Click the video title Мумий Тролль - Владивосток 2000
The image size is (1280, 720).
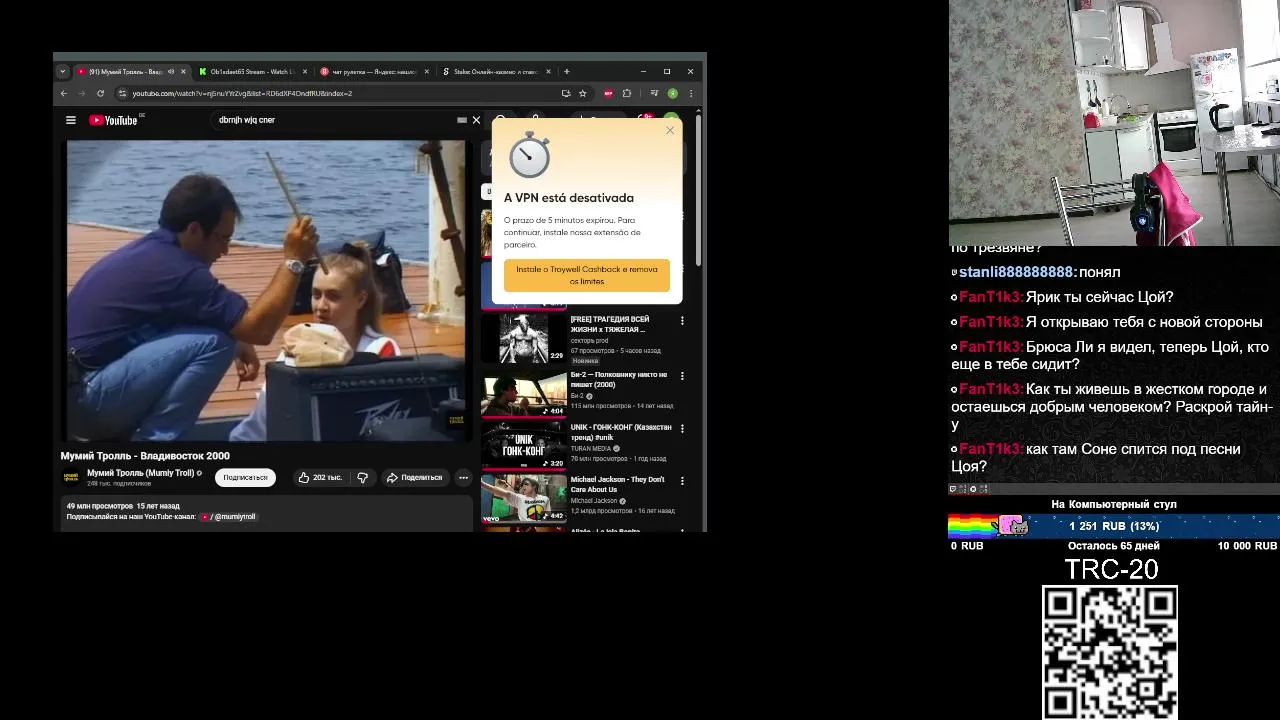145,456
